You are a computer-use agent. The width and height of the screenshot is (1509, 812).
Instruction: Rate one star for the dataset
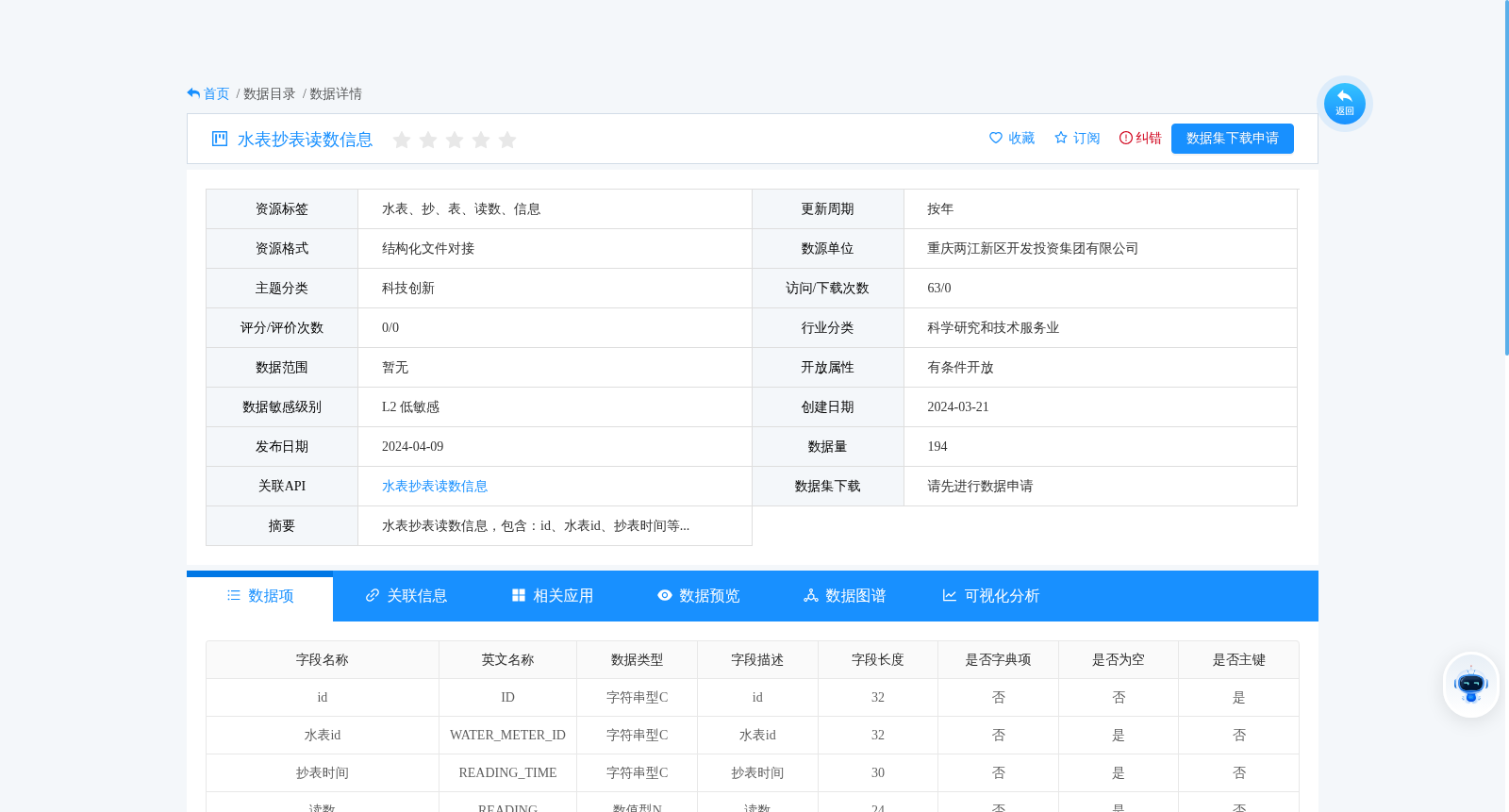[402, 140]
